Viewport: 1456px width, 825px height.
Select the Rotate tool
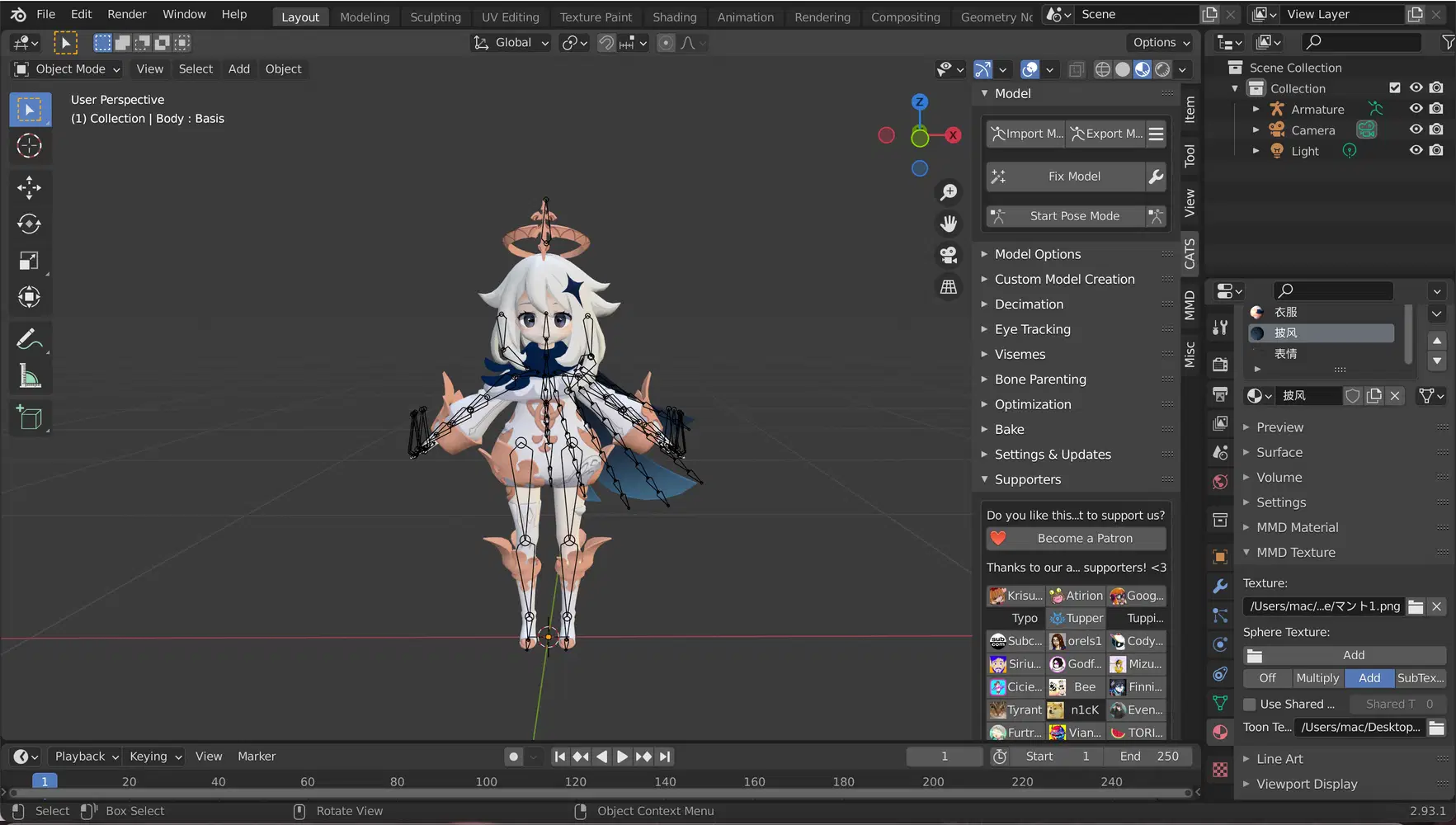click(x=30, y=224)
